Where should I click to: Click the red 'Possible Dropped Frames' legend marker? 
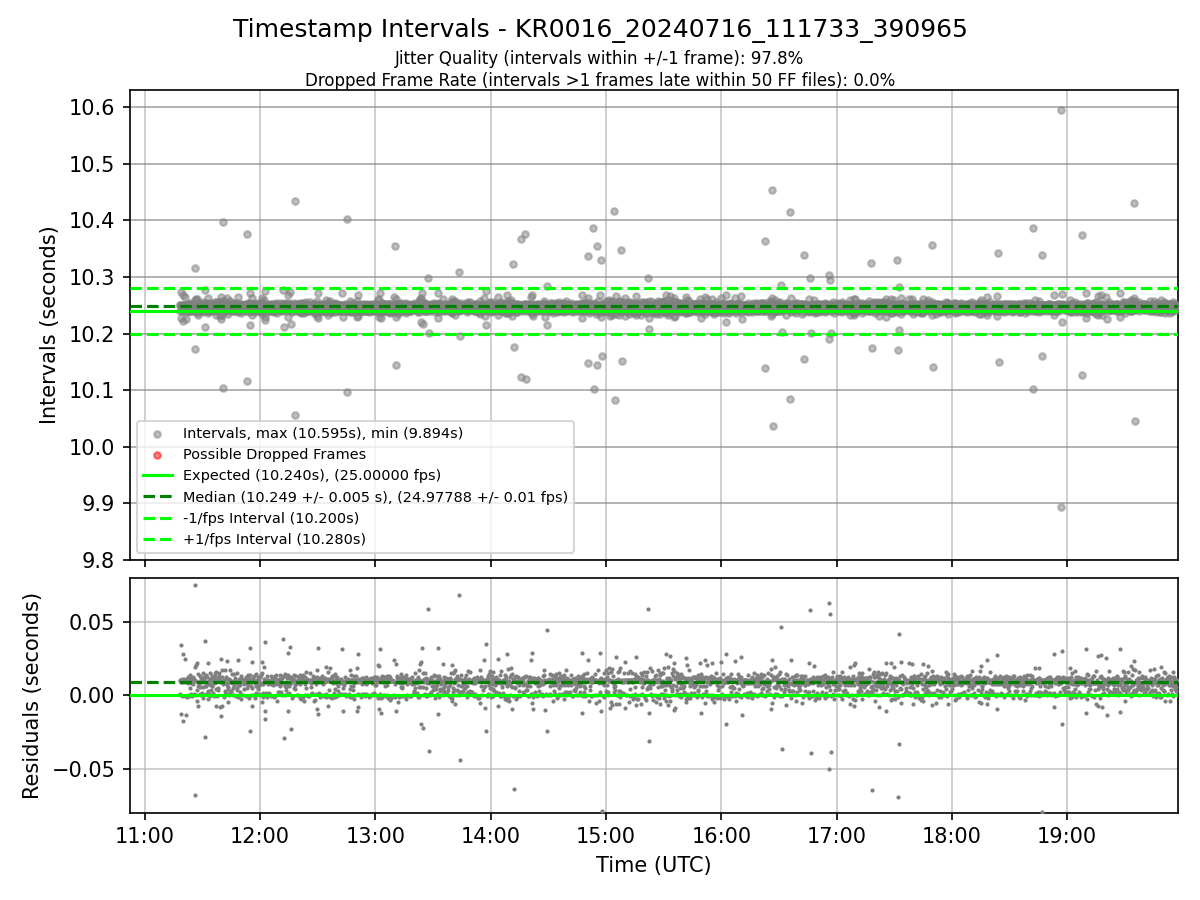(156, 455)
